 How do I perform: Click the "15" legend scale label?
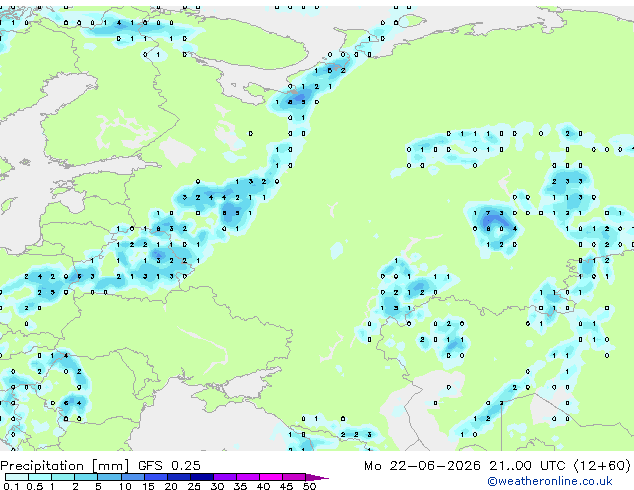click(x=148, y=486)
